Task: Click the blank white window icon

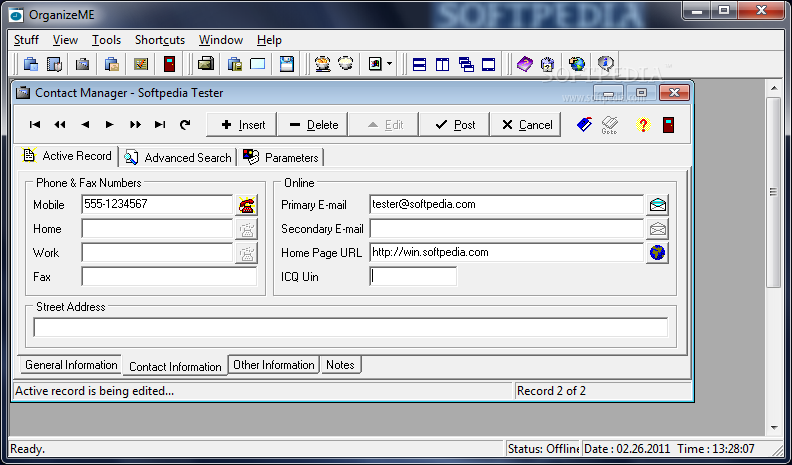Action: [258, 64]
